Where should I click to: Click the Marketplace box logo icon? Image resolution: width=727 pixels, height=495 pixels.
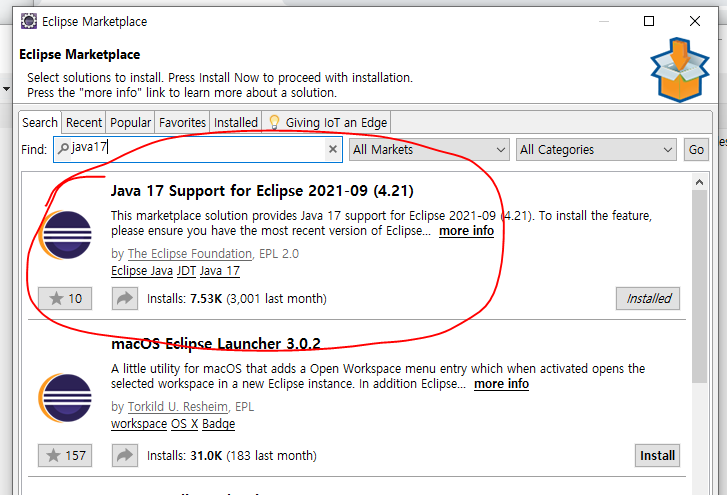(x=679, y=70)
